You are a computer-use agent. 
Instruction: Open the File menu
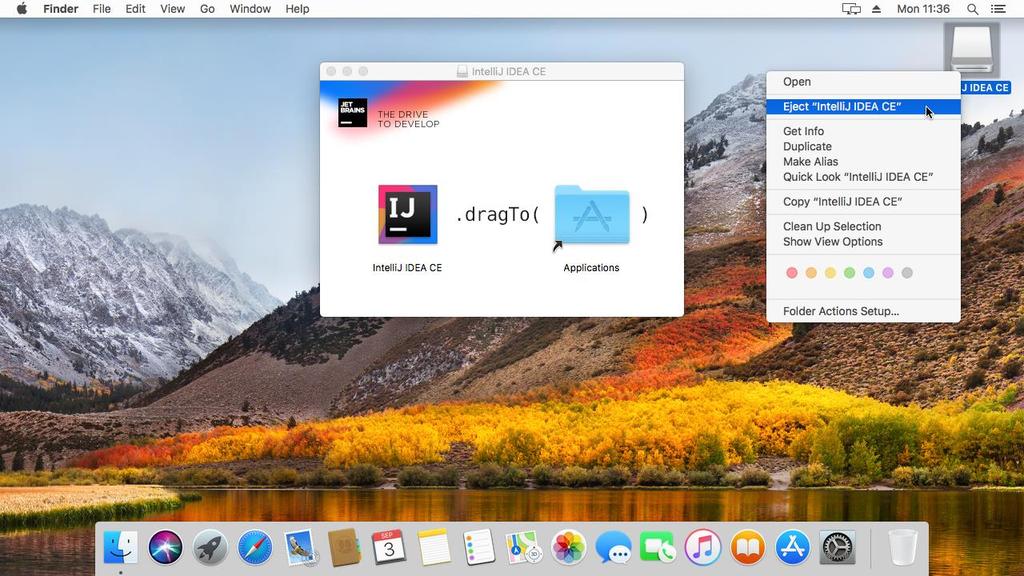102,8
